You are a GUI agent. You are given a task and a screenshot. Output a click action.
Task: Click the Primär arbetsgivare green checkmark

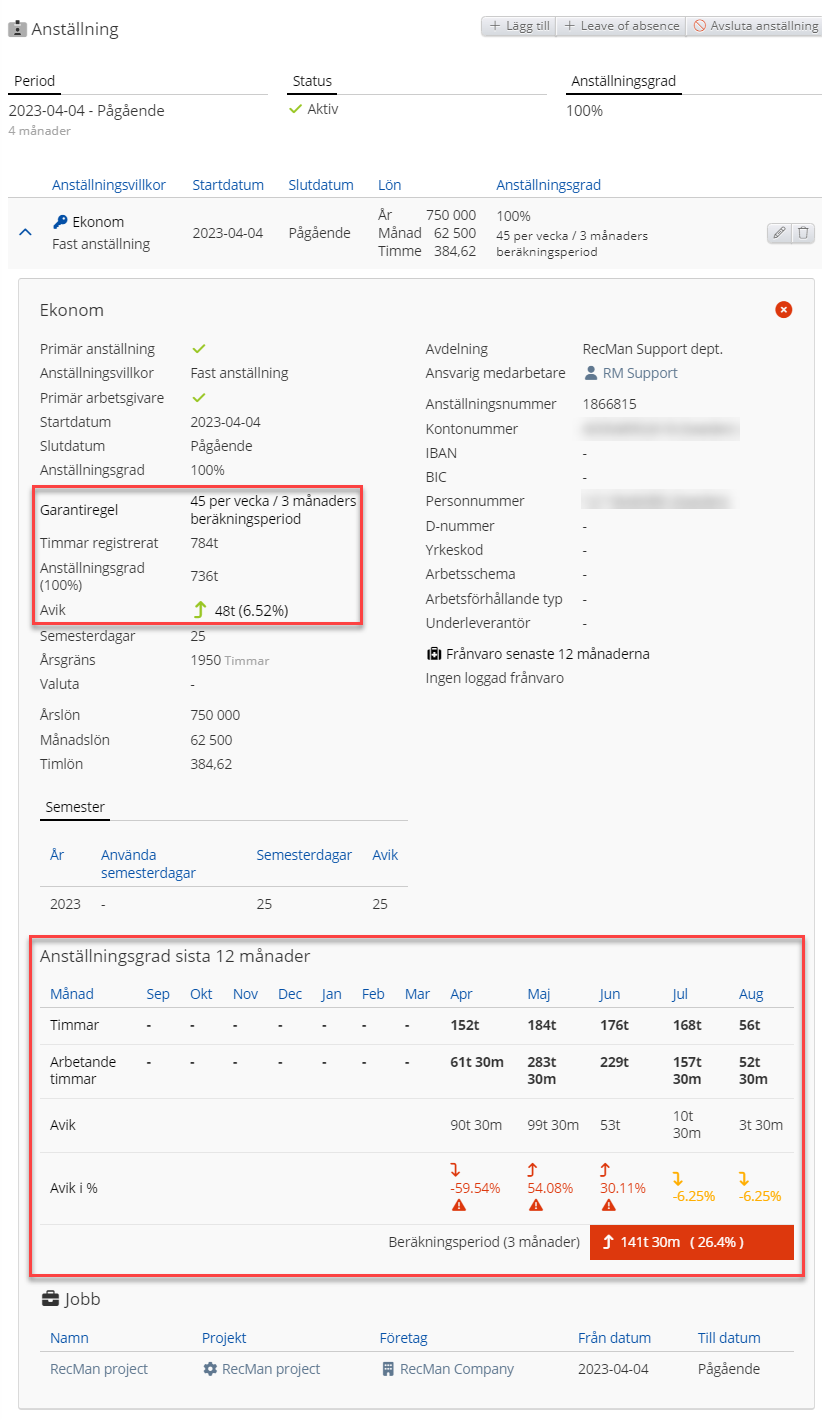pyautogui.click(x=198, y=397)
